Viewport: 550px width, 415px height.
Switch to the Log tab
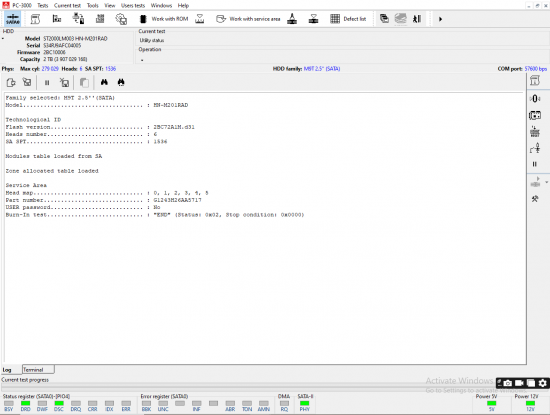[x=7, y=370]
